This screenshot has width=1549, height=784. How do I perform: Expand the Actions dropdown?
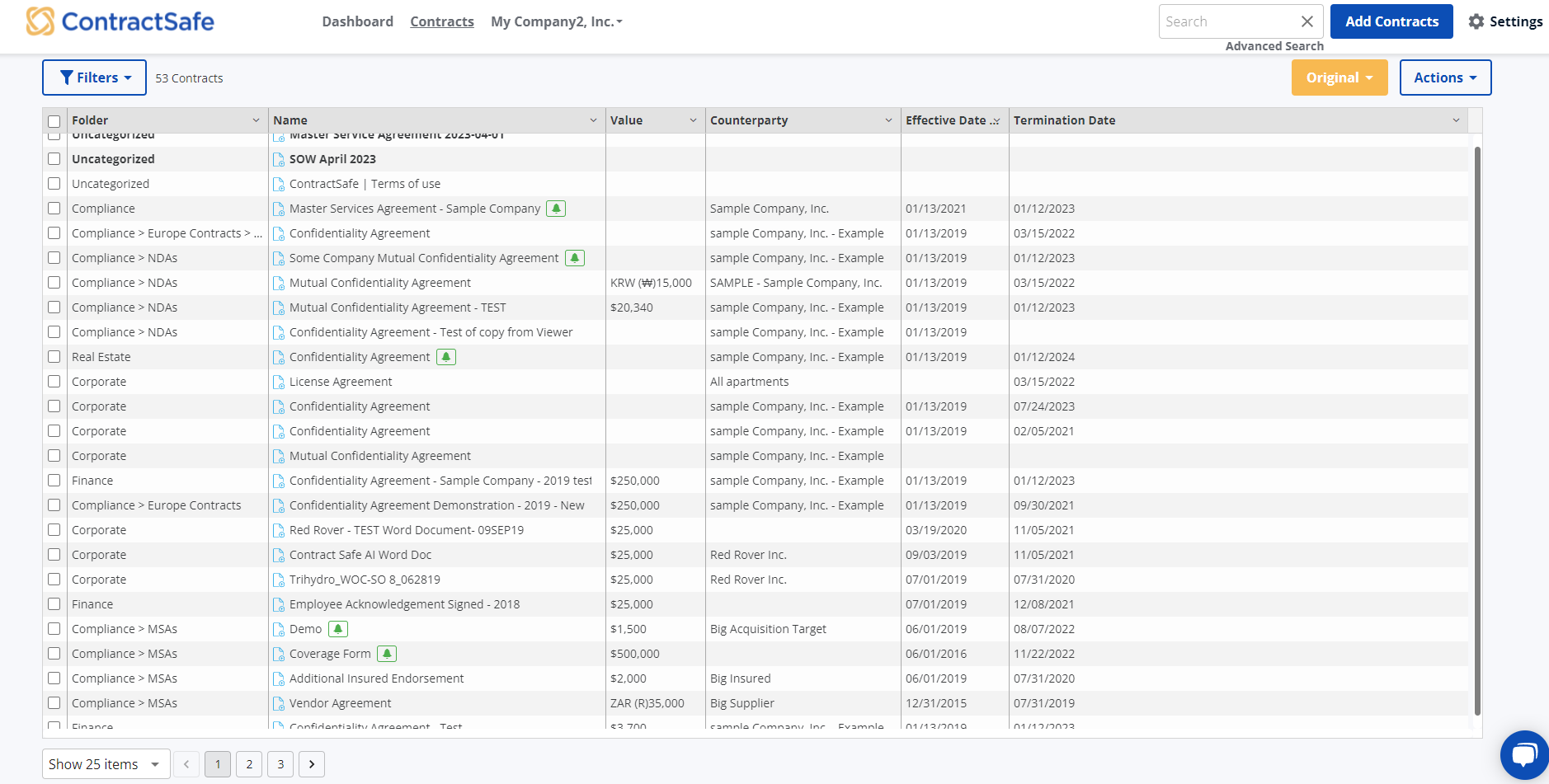tap(1445, 77)
